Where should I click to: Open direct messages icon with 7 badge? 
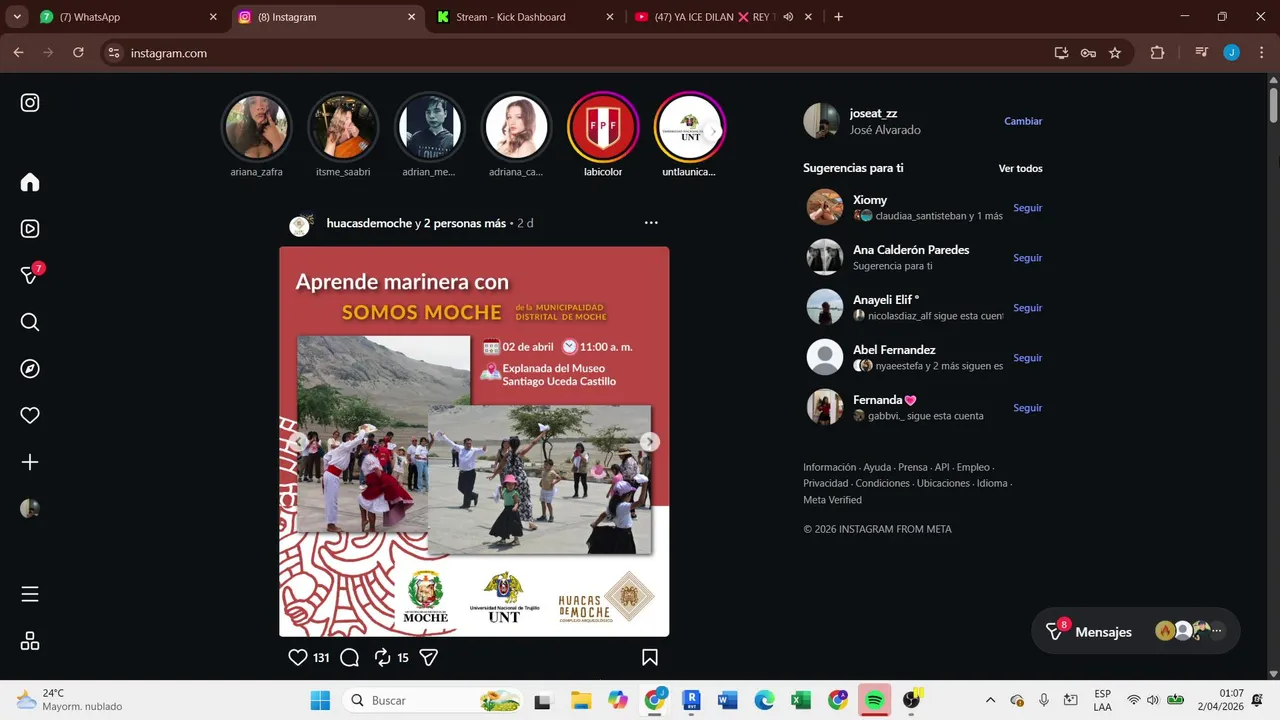pyautogui.click(x=30, y=275)
